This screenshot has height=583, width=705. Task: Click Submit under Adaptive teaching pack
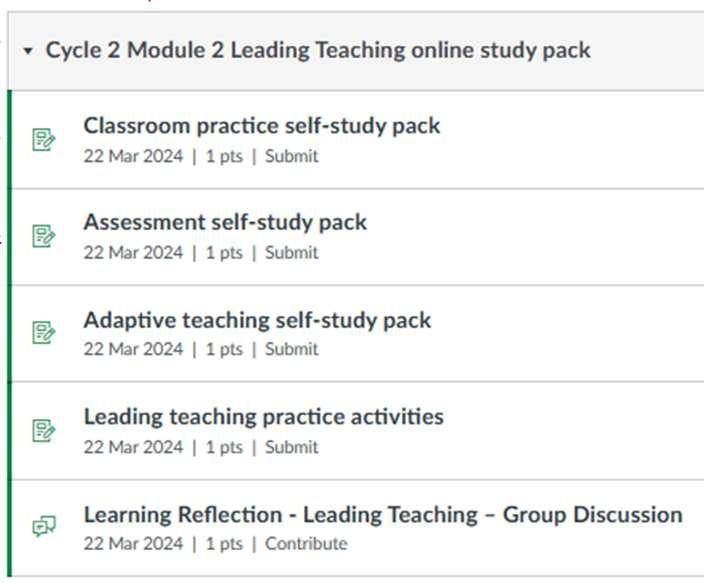click(x=292, y=349)
